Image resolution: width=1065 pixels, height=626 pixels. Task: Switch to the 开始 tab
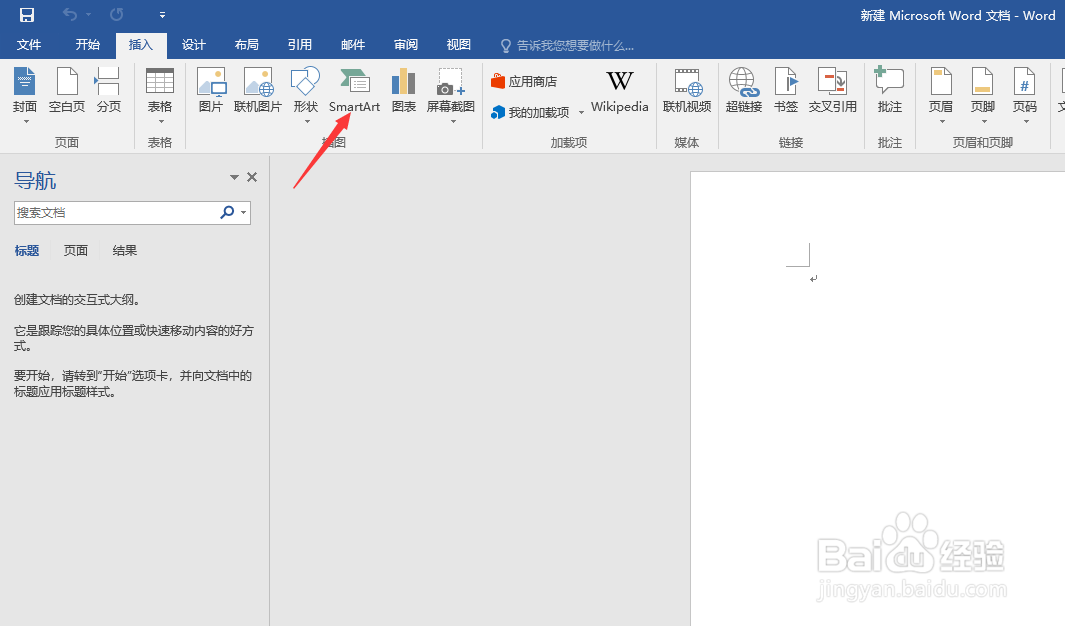(88, 45)
